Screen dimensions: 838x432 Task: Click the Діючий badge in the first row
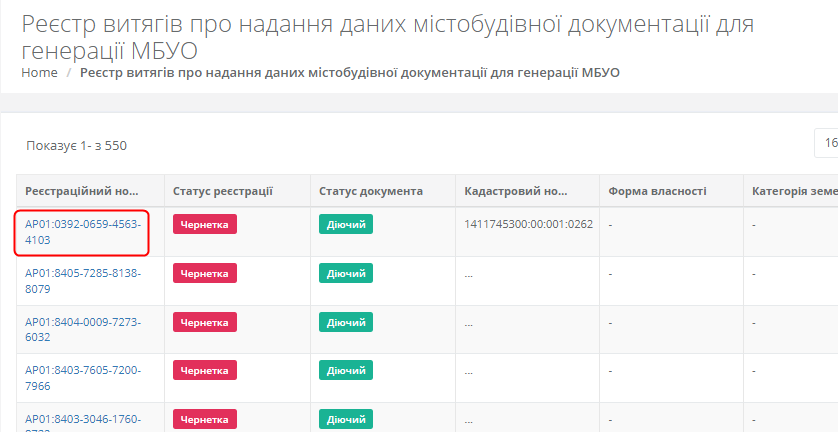click(346, 224)
